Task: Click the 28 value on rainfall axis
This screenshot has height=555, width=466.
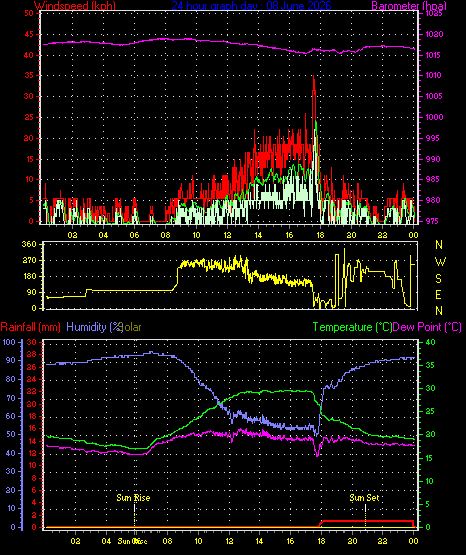Action: point(32,354)
